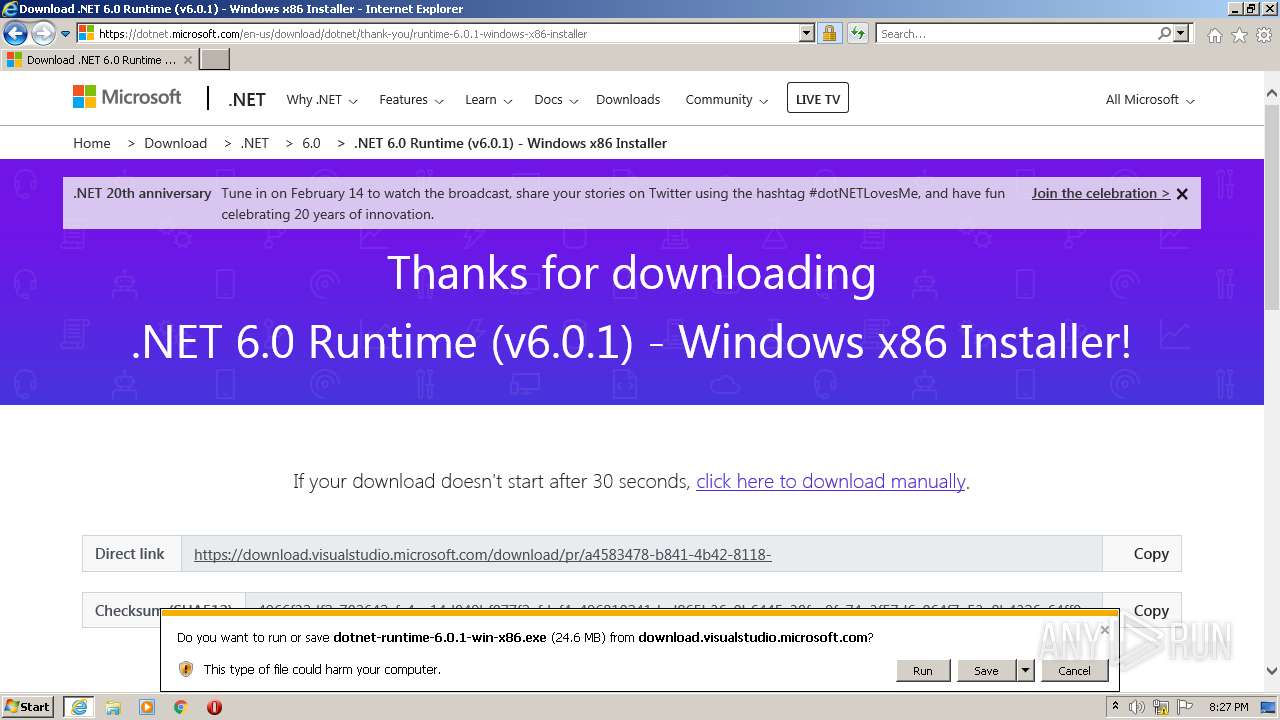Click the scrollbar up arrow
Image resolution: width=1280 pixels, height=720 pixels.
(1272, 95)
